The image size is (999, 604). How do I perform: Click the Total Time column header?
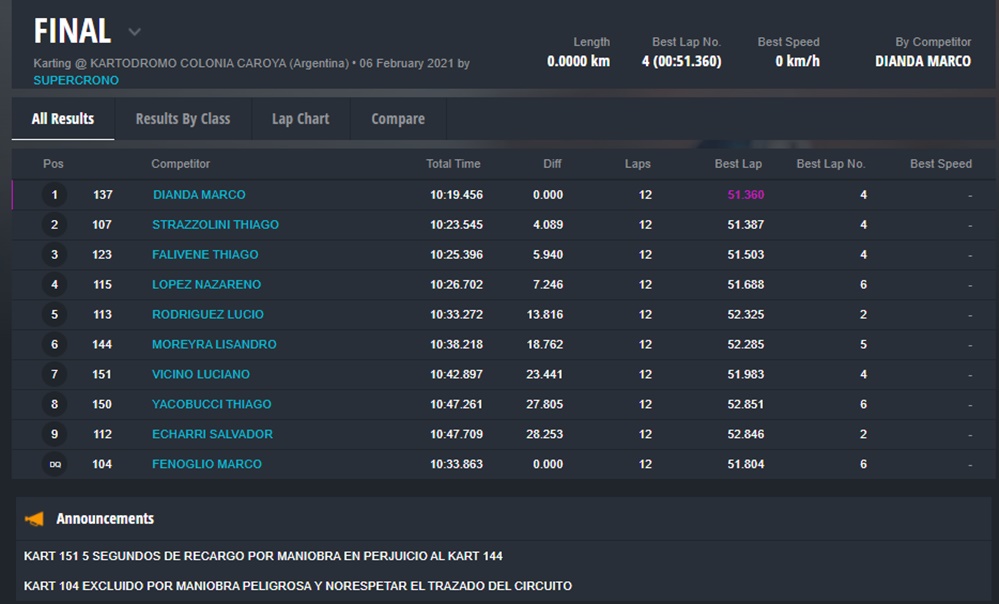[x=453, y=164]
